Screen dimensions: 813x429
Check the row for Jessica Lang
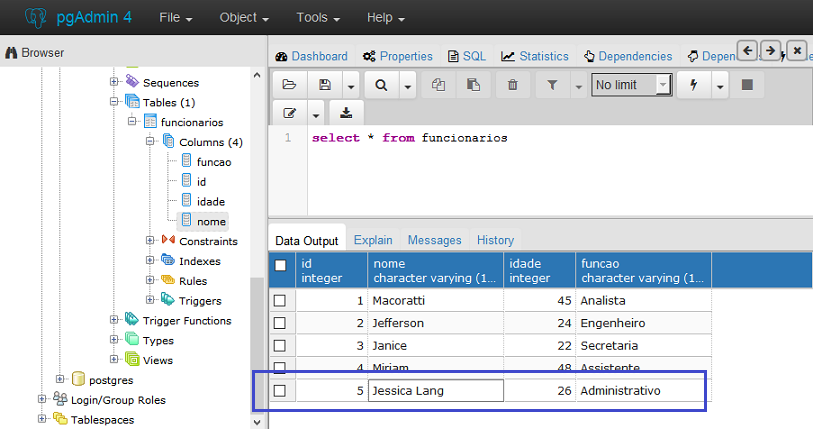(279, 391)
